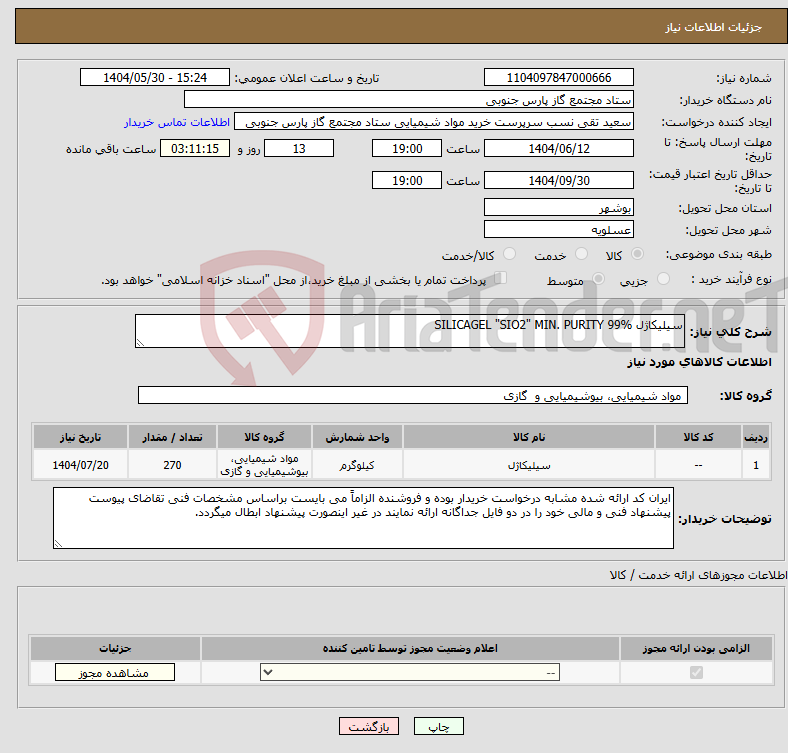Click the quantity cell 270
Screen dimensions: 788x753
(x=172, y=465)
